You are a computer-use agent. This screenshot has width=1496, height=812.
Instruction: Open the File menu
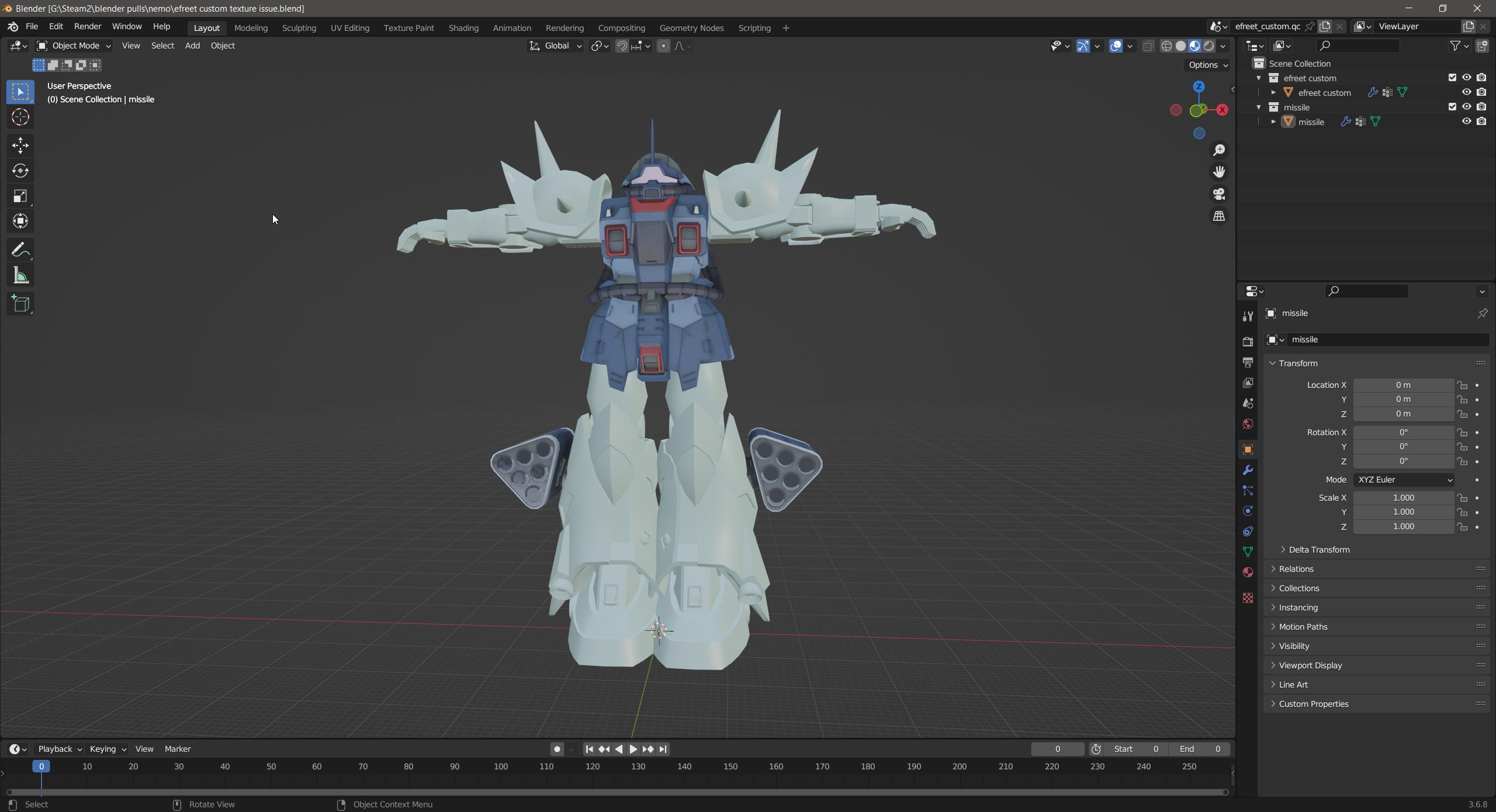pyautogui.click(x=32, y=27)
